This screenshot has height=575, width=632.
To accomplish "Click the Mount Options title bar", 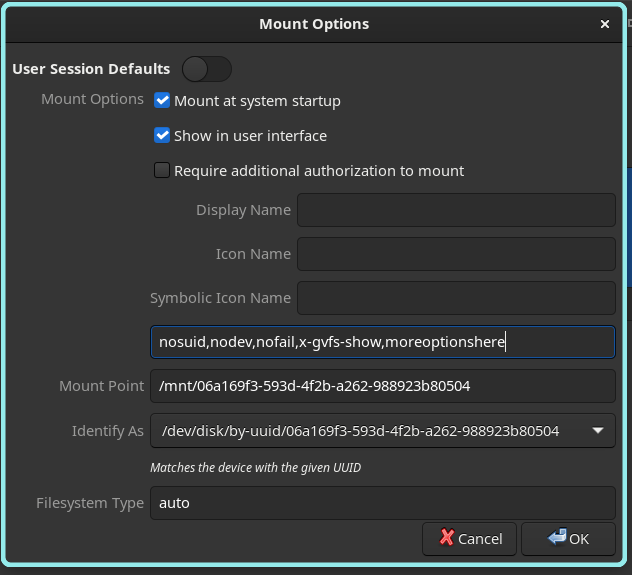I will (x=314, y=24).
